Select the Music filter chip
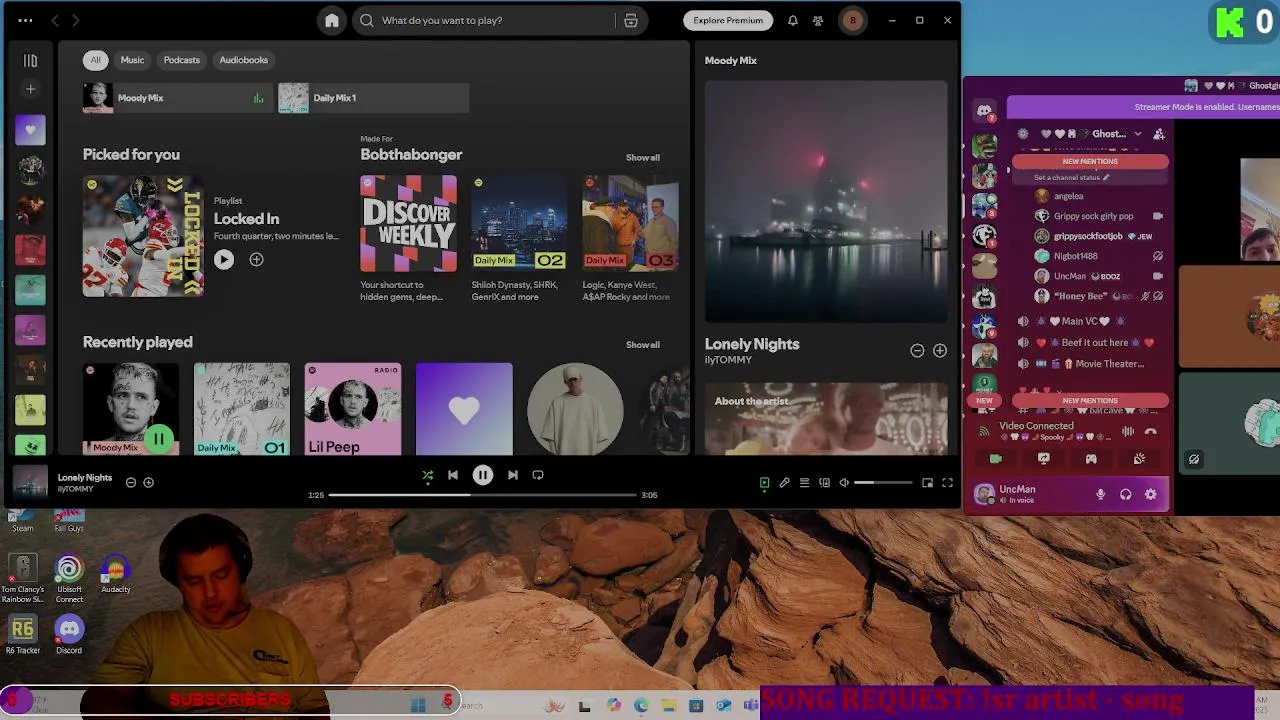Image resolution: width=1280 pixels, height=720 pixels. pyautogui.click(x=132, y=60)
